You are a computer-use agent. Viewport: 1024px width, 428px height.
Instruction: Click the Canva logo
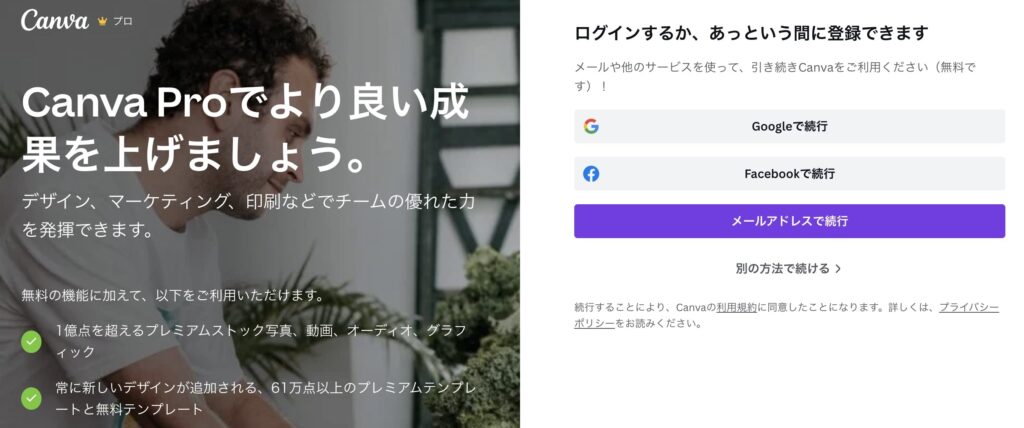coord(55,20)
